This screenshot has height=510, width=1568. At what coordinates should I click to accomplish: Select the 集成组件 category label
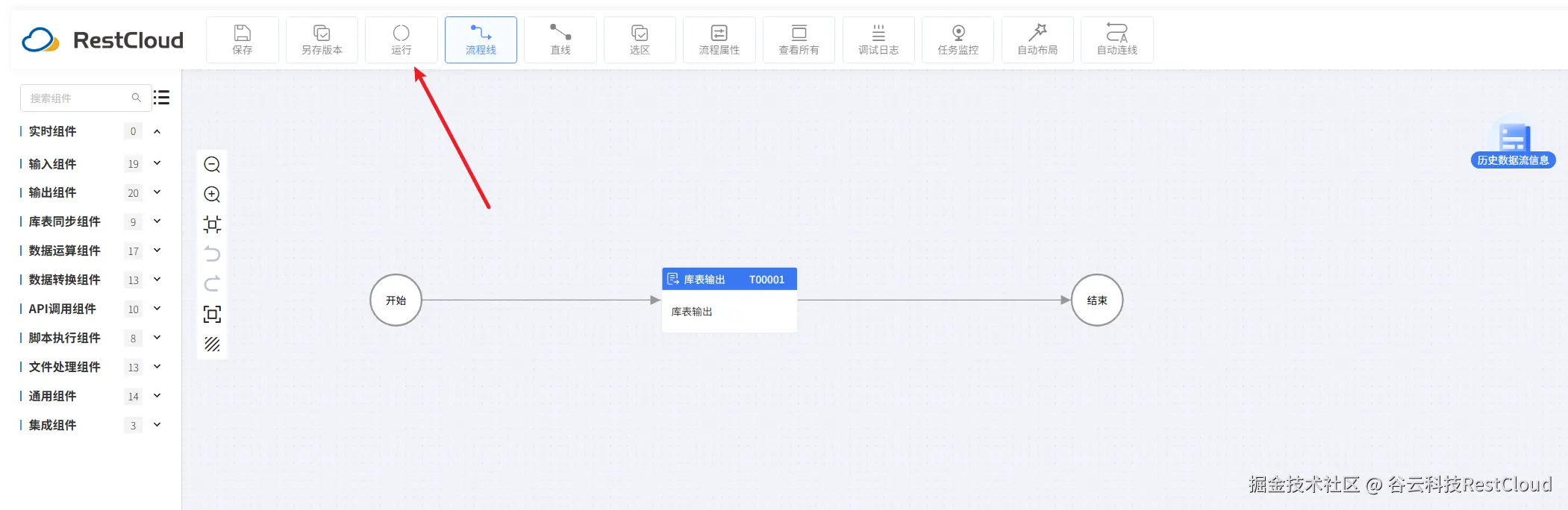[52, 425]
